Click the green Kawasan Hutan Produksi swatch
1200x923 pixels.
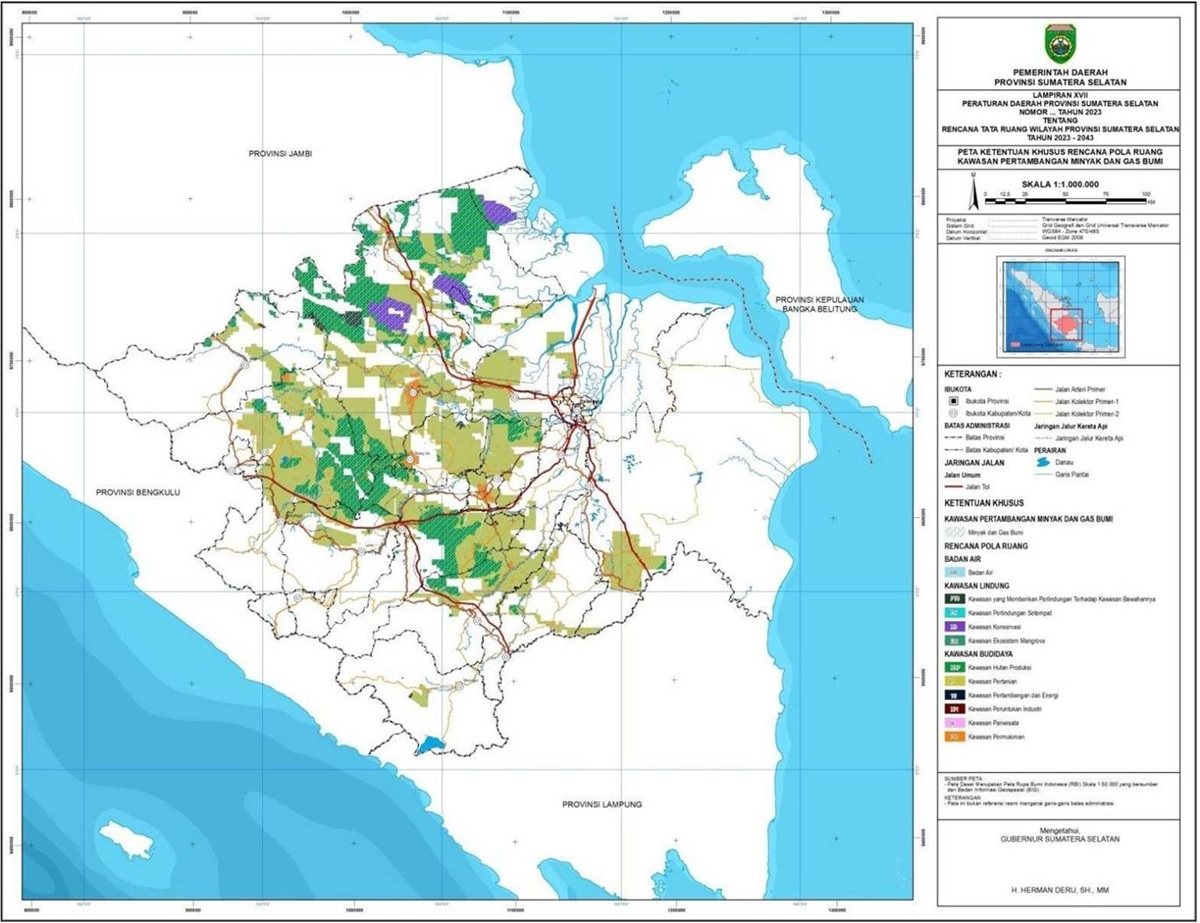pos(956,665)
